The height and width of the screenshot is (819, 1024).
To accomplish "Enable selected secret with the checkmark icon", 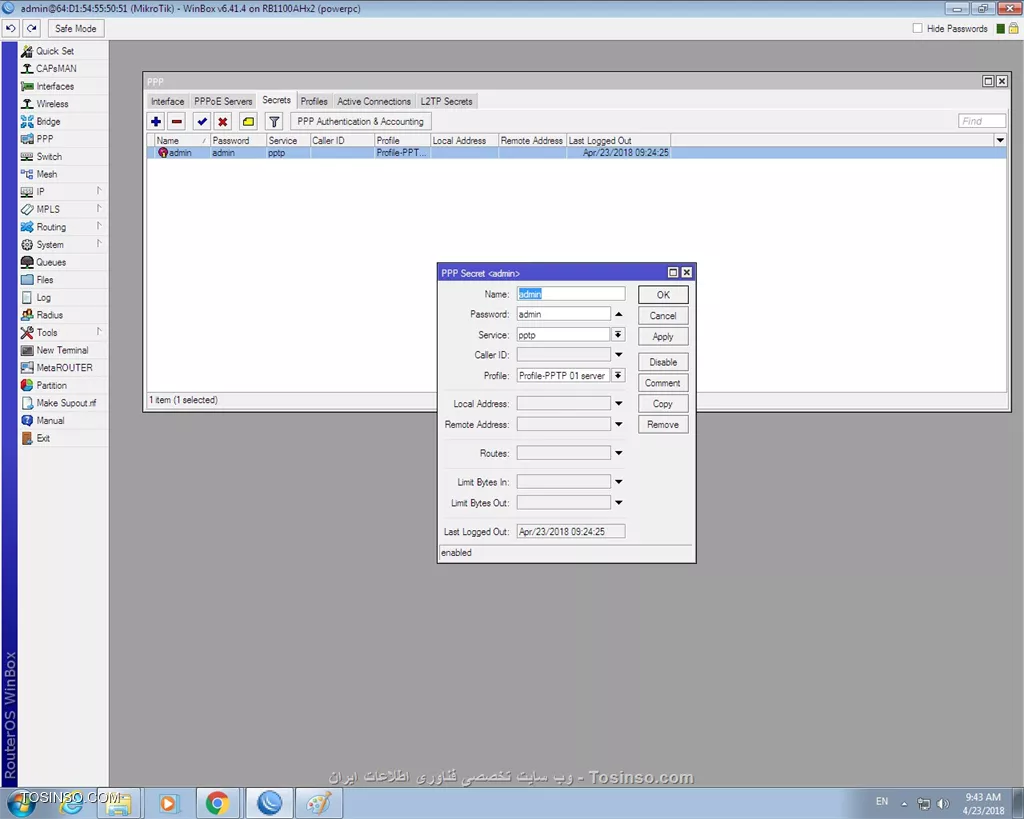I will (x=202, y=121).
